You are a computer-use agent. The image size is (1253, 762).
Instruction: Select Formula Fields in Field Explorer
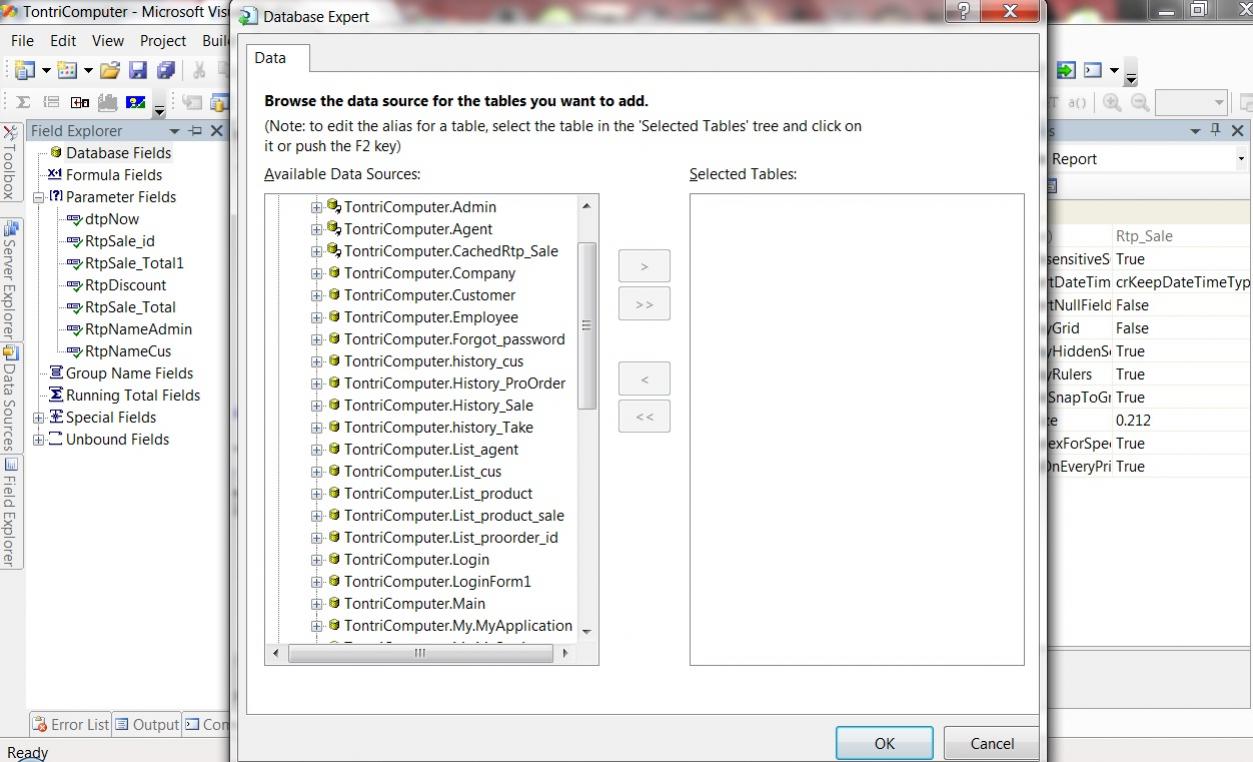(114, 175)
